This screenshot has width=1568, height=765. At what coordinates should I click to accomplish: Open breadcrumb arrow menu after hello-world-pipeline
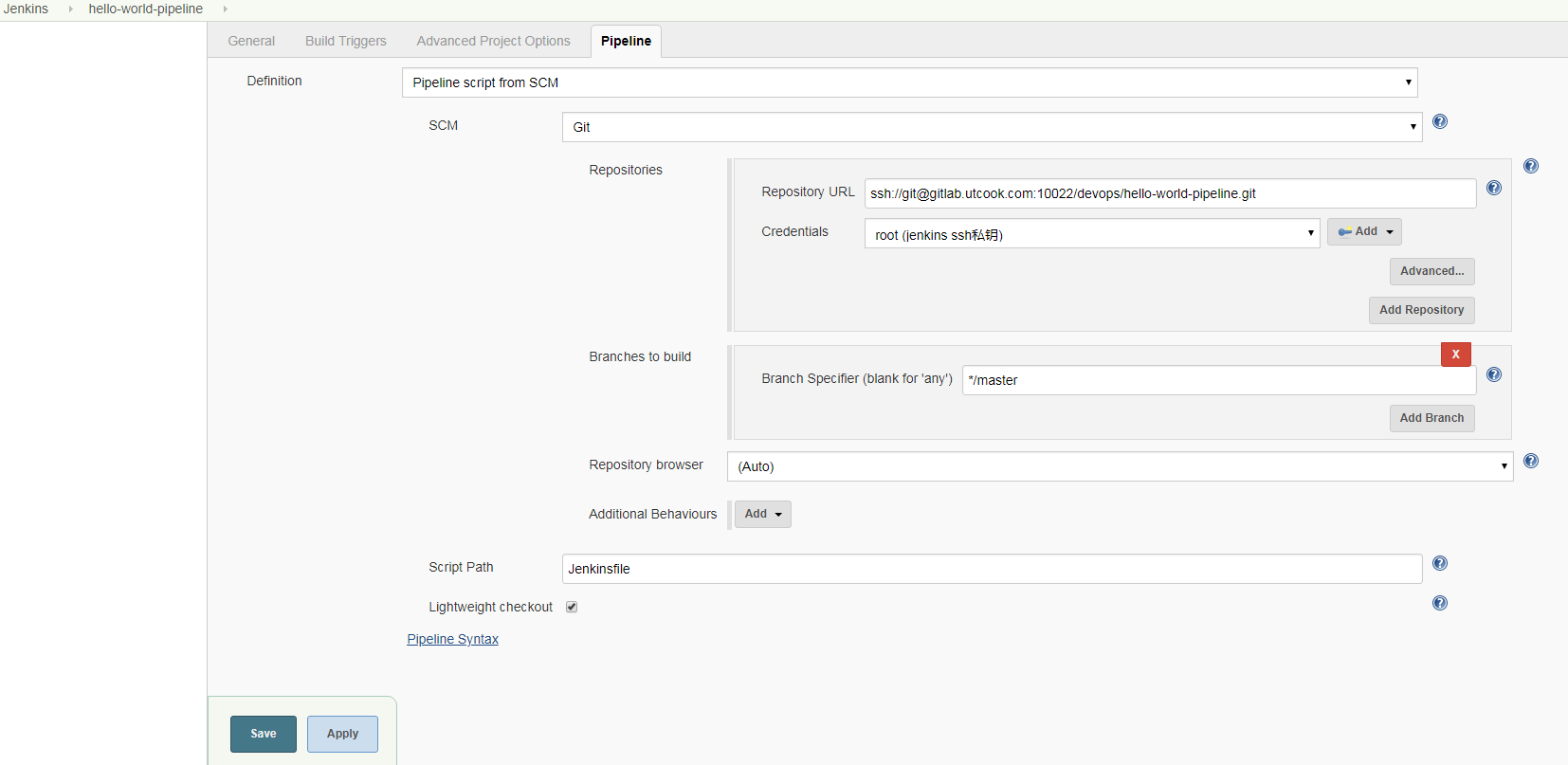coord(225,9)
